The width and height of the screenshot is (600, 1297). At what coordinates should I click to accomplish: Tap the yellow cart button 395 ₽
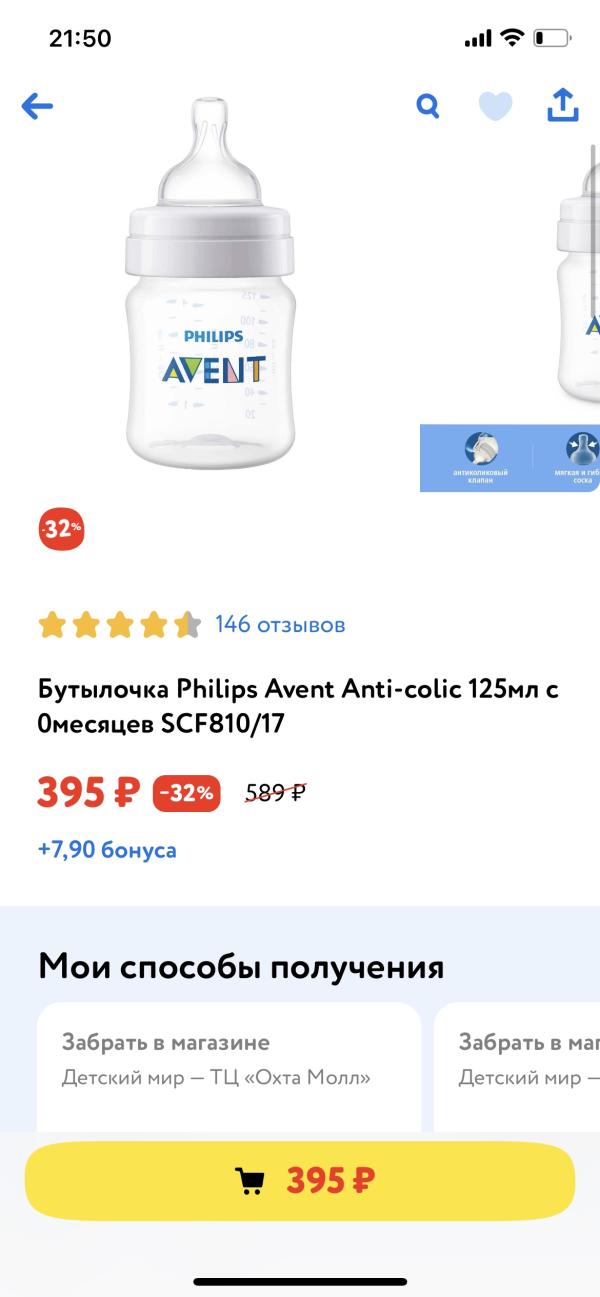click(300, 1181)
